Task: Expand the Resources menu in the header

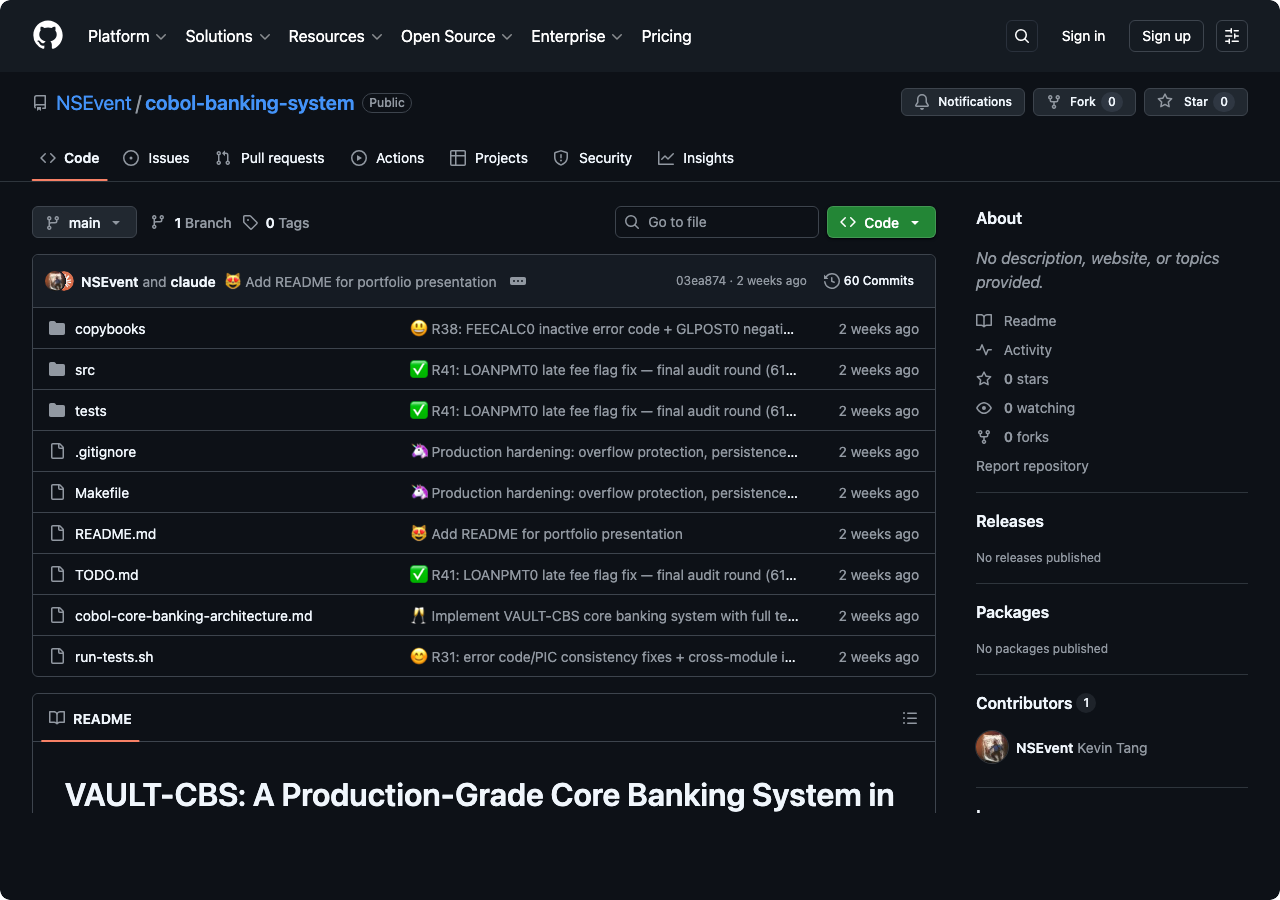Action: 334,36
